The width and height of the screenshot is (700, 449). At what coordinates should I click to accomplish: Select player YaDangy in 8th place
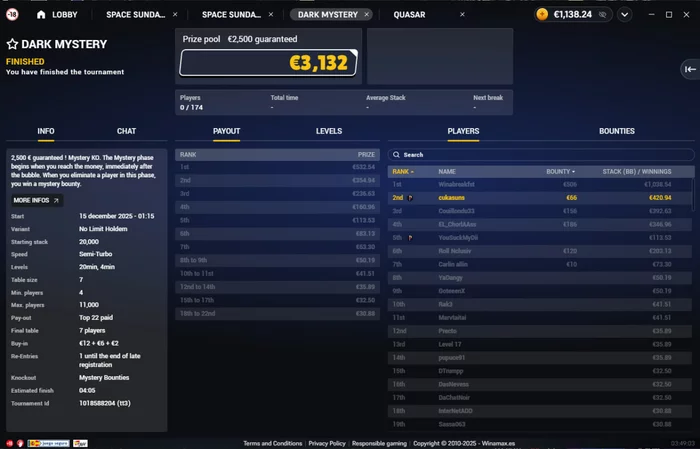tap(541, 278)
